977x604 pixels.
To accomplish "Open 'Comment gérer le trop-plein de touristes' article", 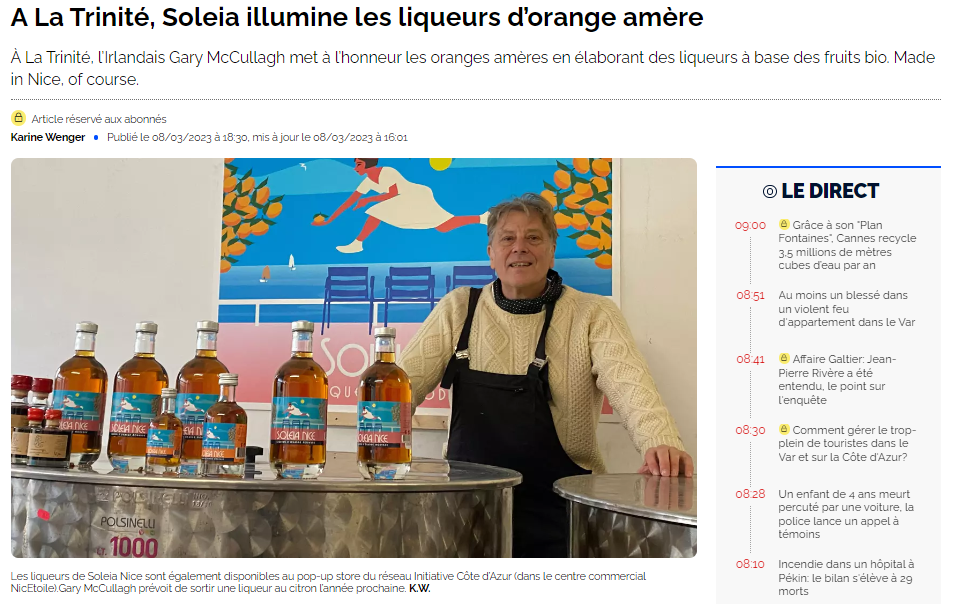I will 847,443.
